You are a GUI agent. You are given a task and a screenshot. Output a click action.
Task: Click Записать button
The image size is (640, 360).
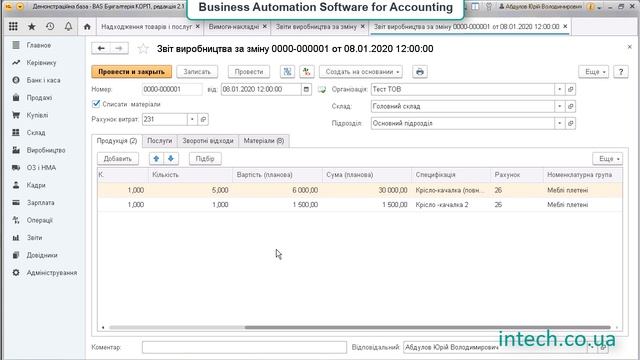click(197, 72)
